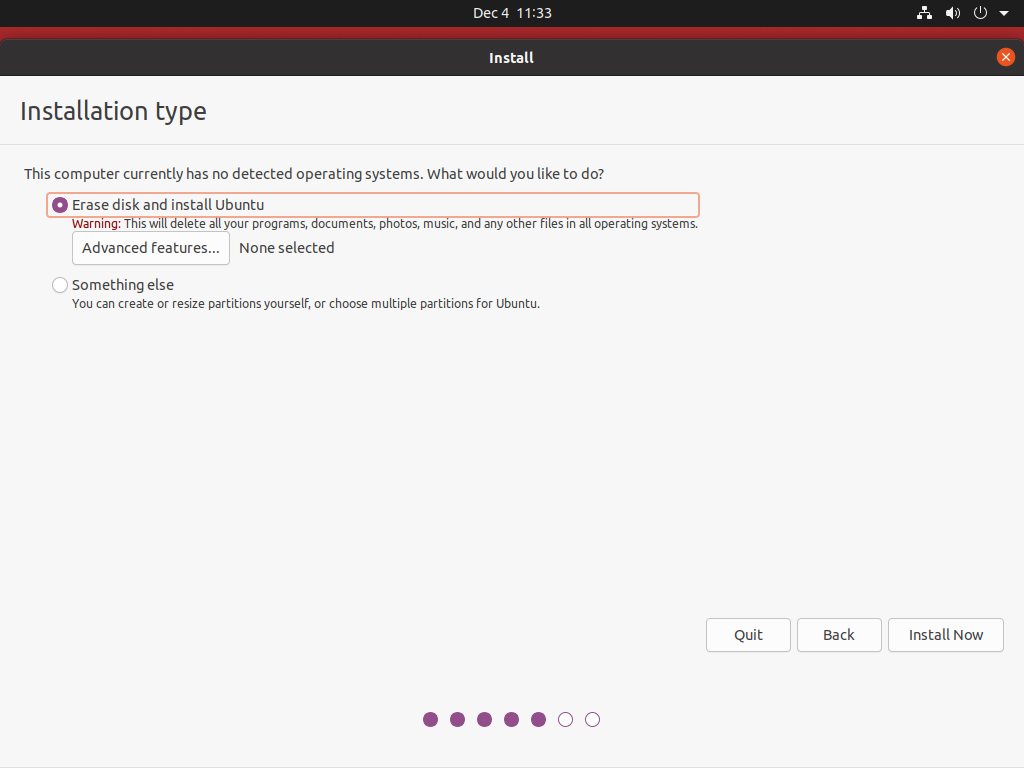Viewport: 1024px width, 768px height.
Task: Click the Install Now button
Action: point(946,635)
